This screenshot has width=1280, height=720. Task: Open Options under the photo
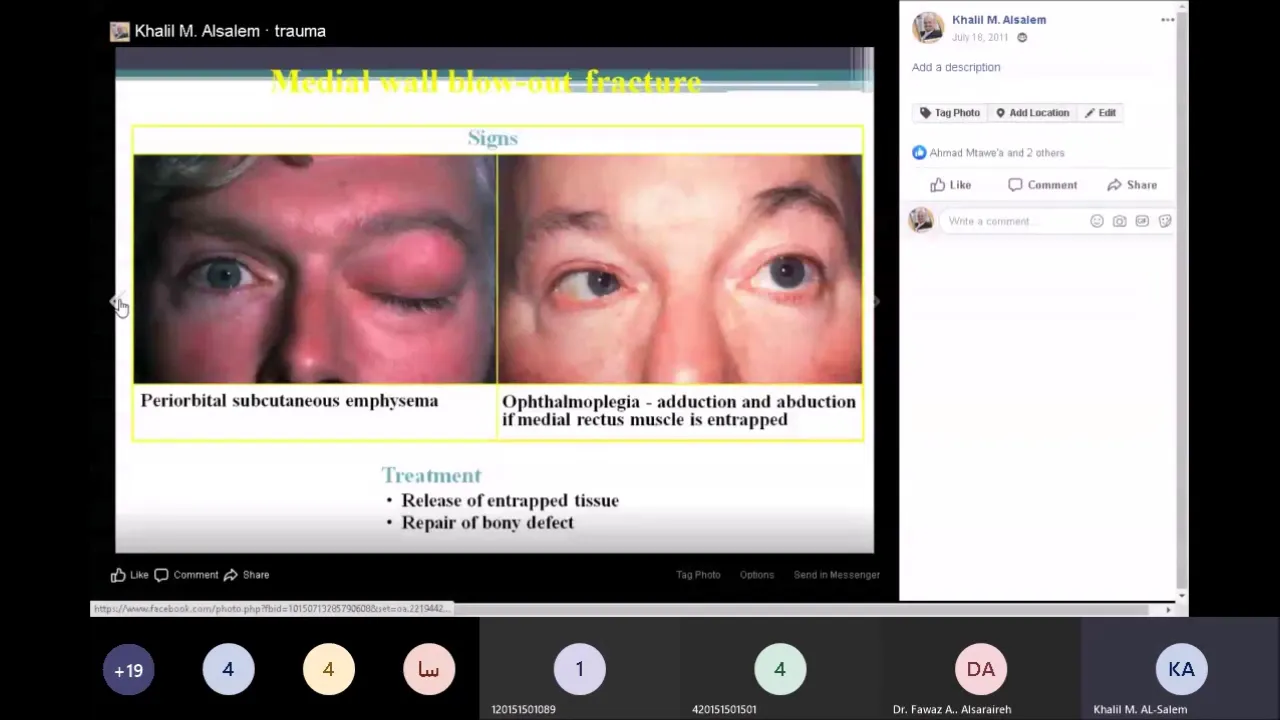pyautogui.click(x=757, y=575)
